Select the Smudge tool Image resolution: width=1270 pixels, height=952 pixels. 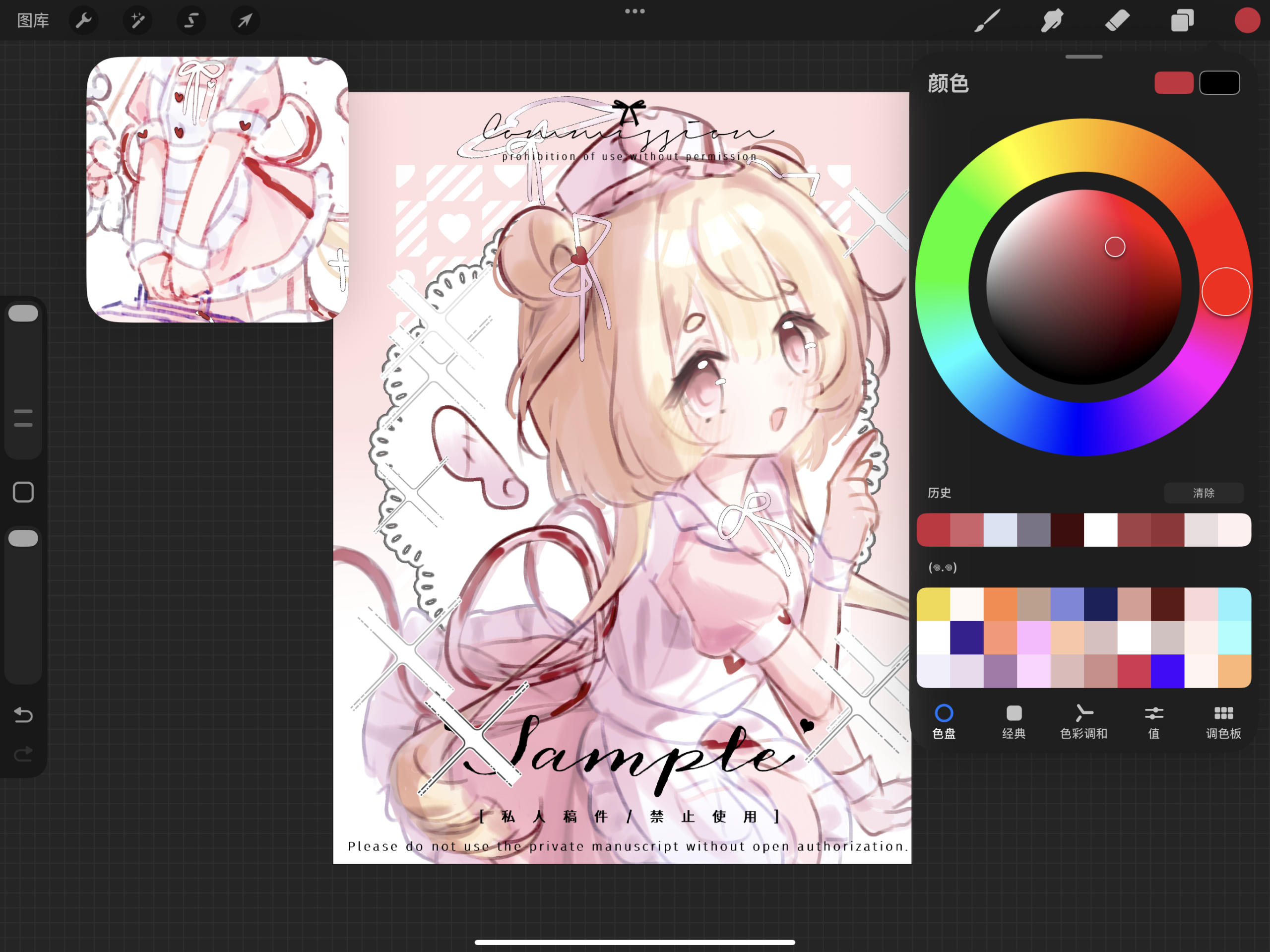click(1052, 21)
